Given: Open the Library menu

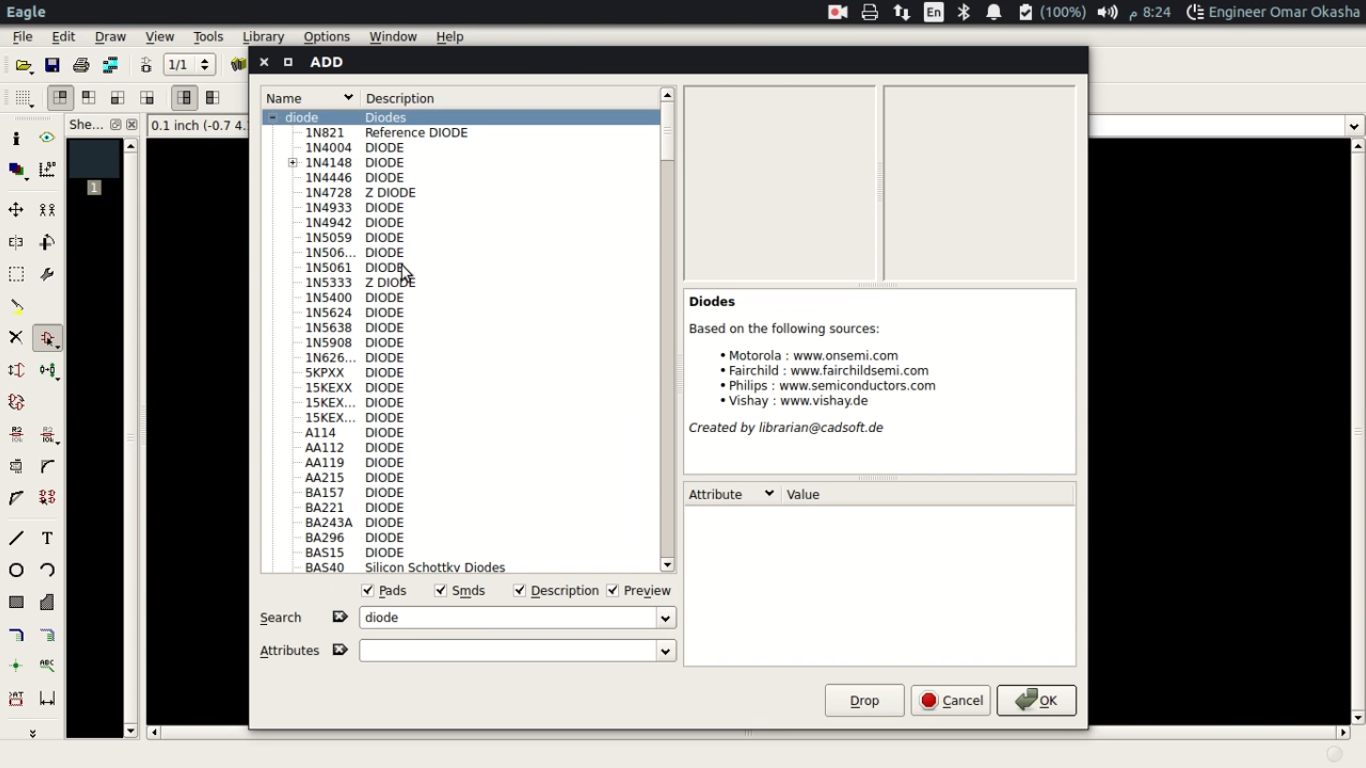Looking at the screenshot, I should 263,37.
